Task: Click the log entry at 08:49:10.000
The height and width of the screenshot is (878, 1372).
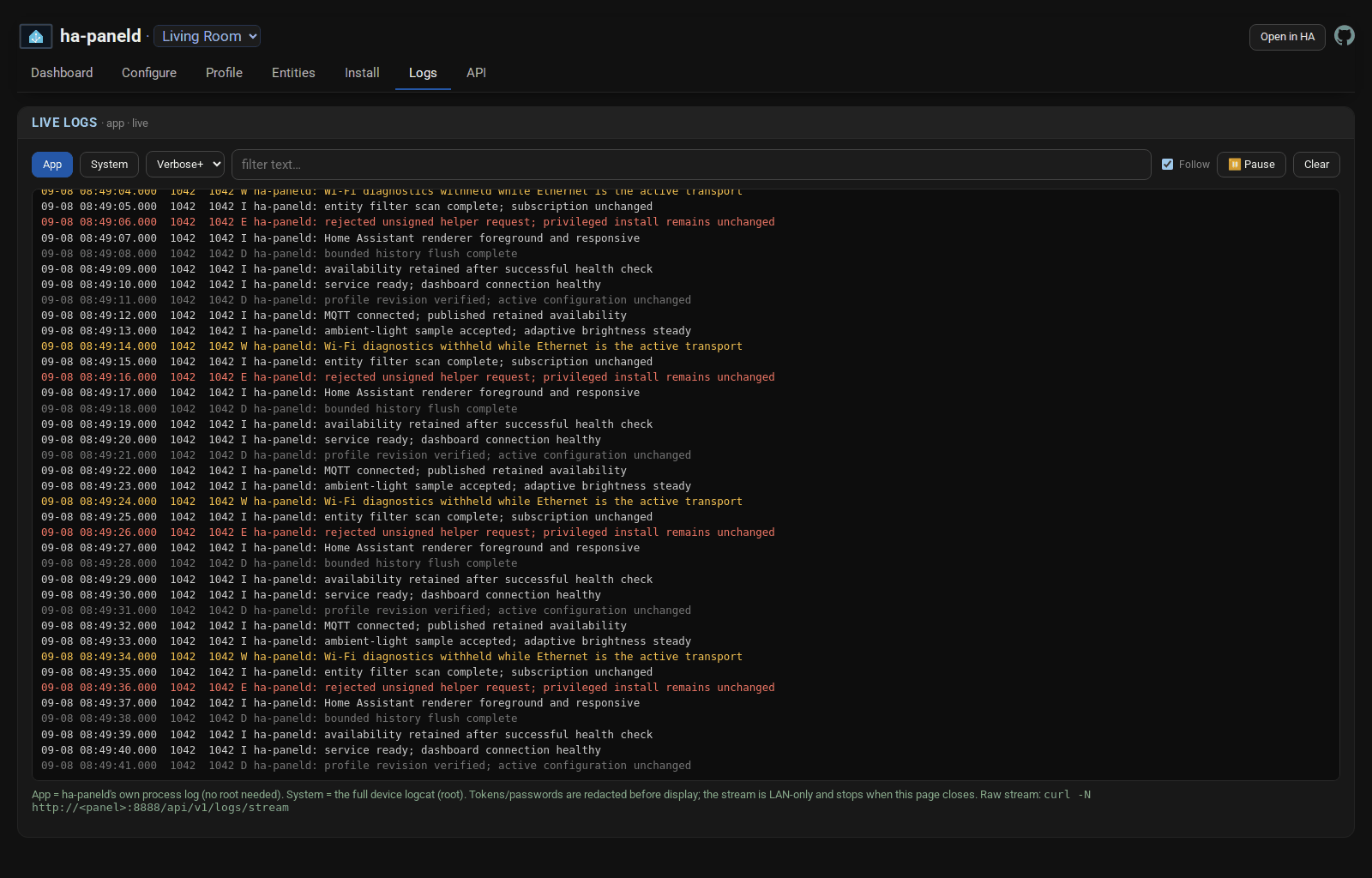Action: tap(321, 285)
